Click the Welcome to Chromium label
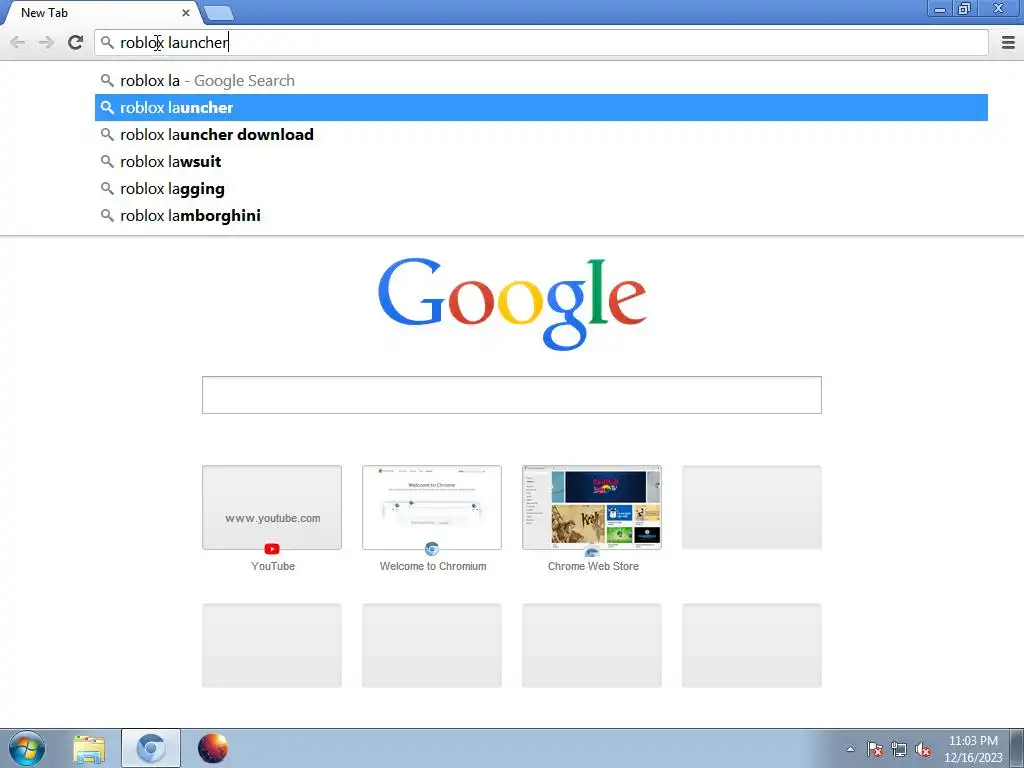The image size is (1024, 768). click(x=433, y=566)
